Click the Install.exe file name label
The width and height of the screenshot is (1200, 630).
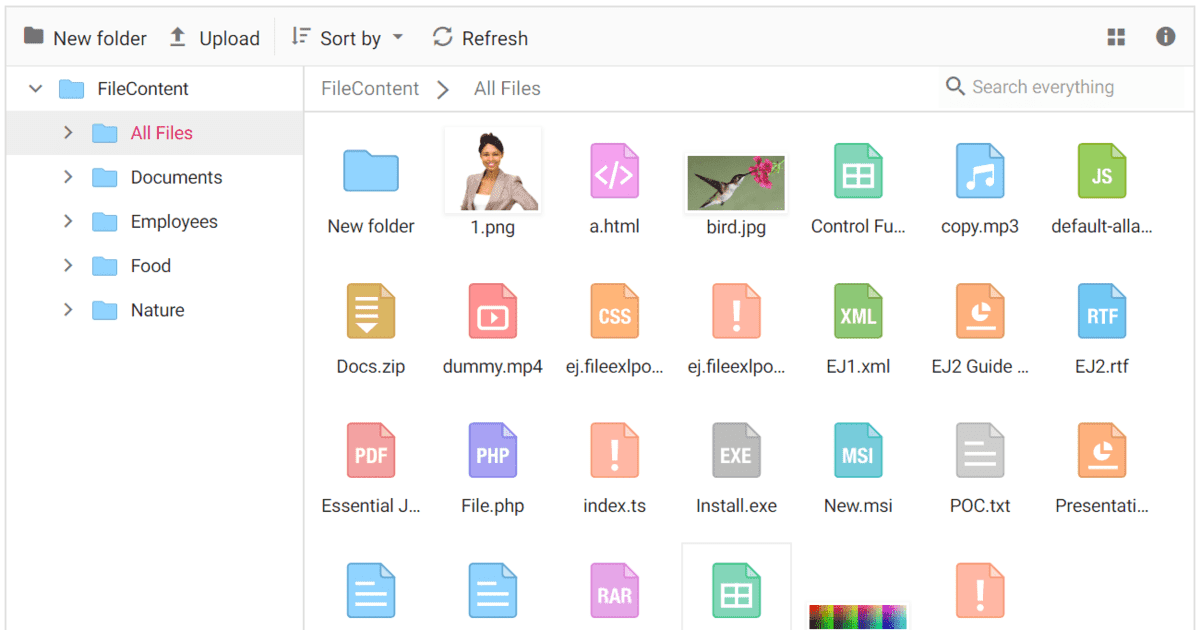(x=736, y=506)
